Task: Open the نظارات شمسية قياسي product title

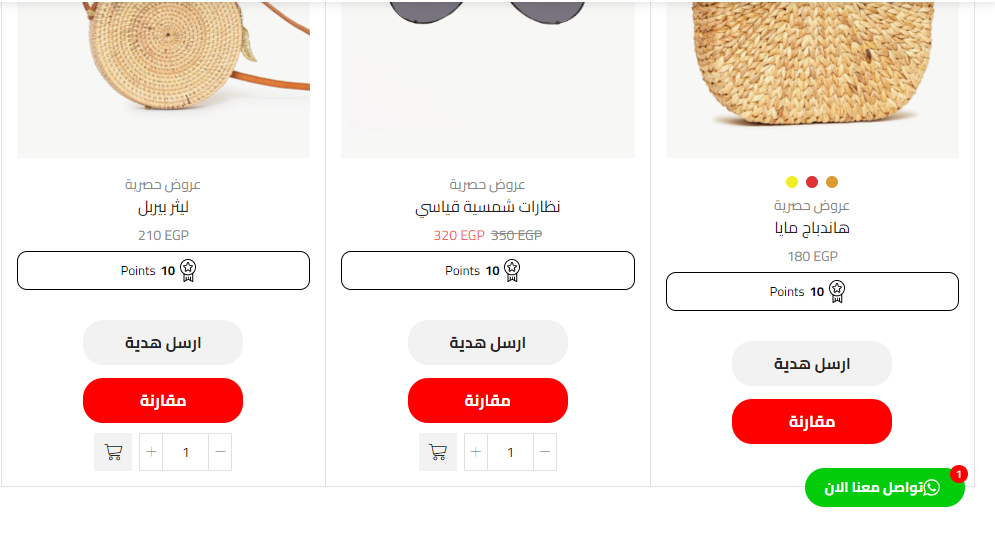Action: coord(488,207)
